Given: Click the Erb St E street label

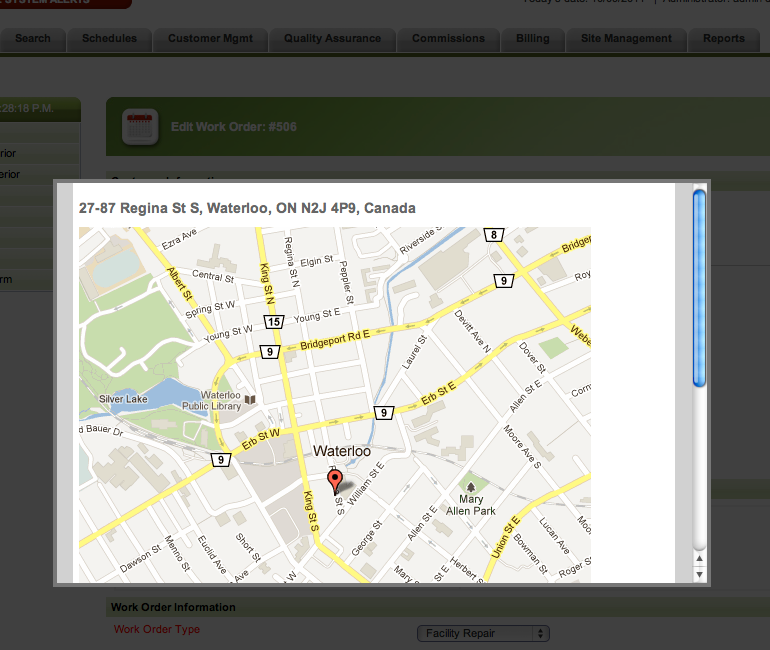Looking at the screenshot, I should click(x=439, y=394).
